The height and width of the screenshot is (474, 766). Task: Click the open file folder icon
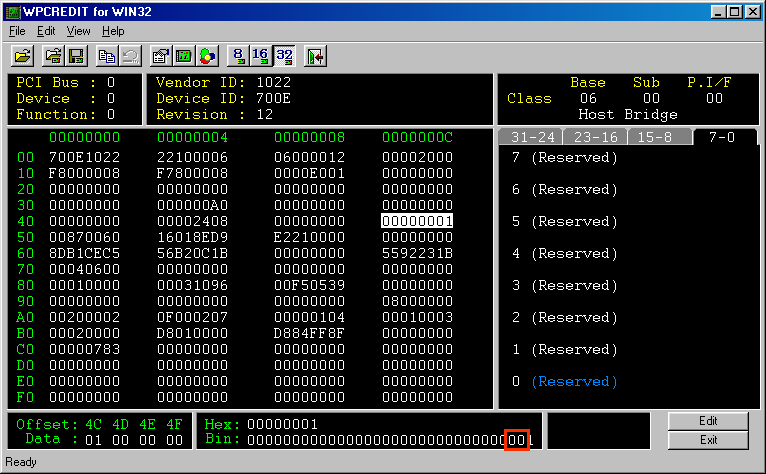point(22,56)
